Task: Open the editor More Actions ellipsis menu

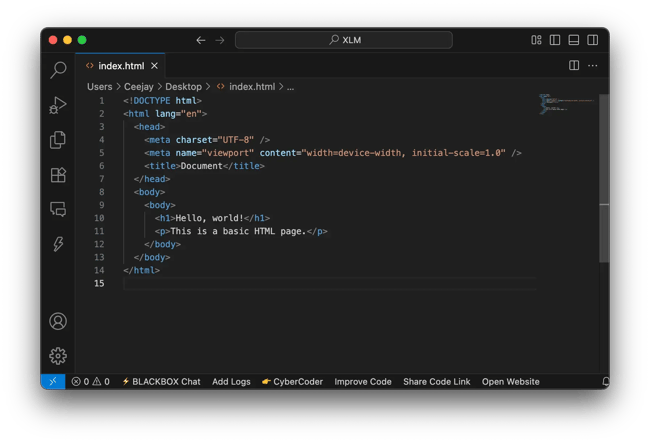Action: coord(593,66)
